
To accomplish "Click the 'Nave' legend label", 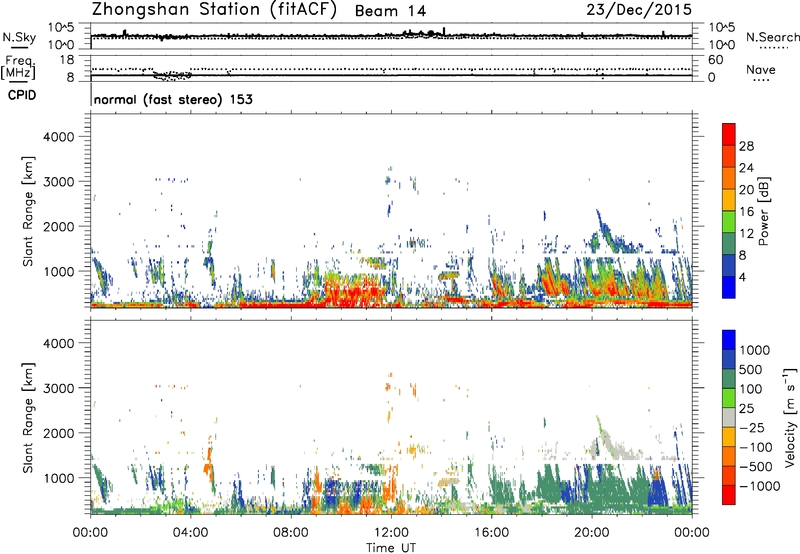I will tap(761, 70).
